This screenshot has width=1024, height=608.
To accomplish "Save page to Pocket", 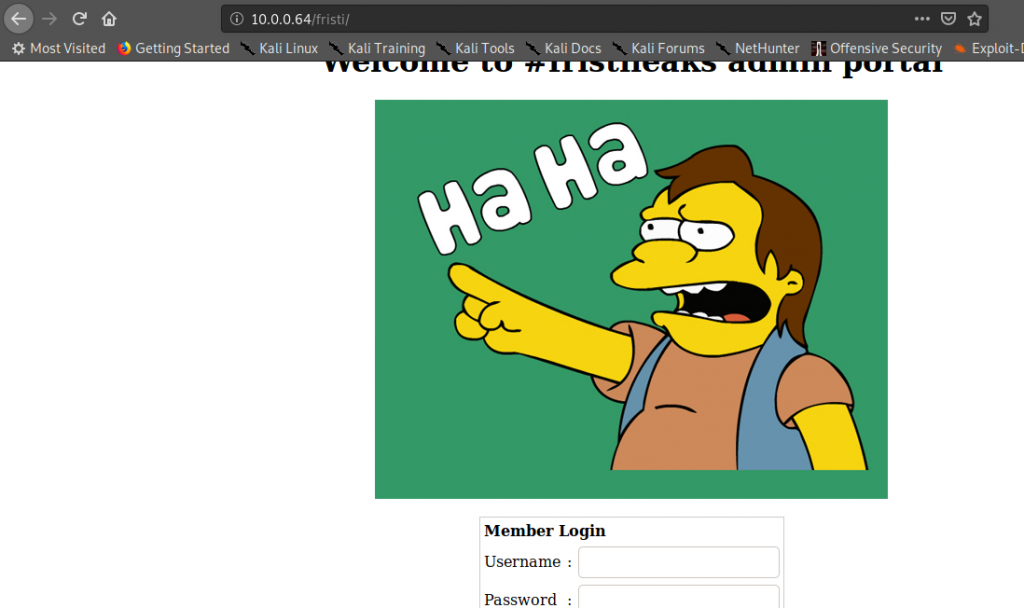I will 948,19.
